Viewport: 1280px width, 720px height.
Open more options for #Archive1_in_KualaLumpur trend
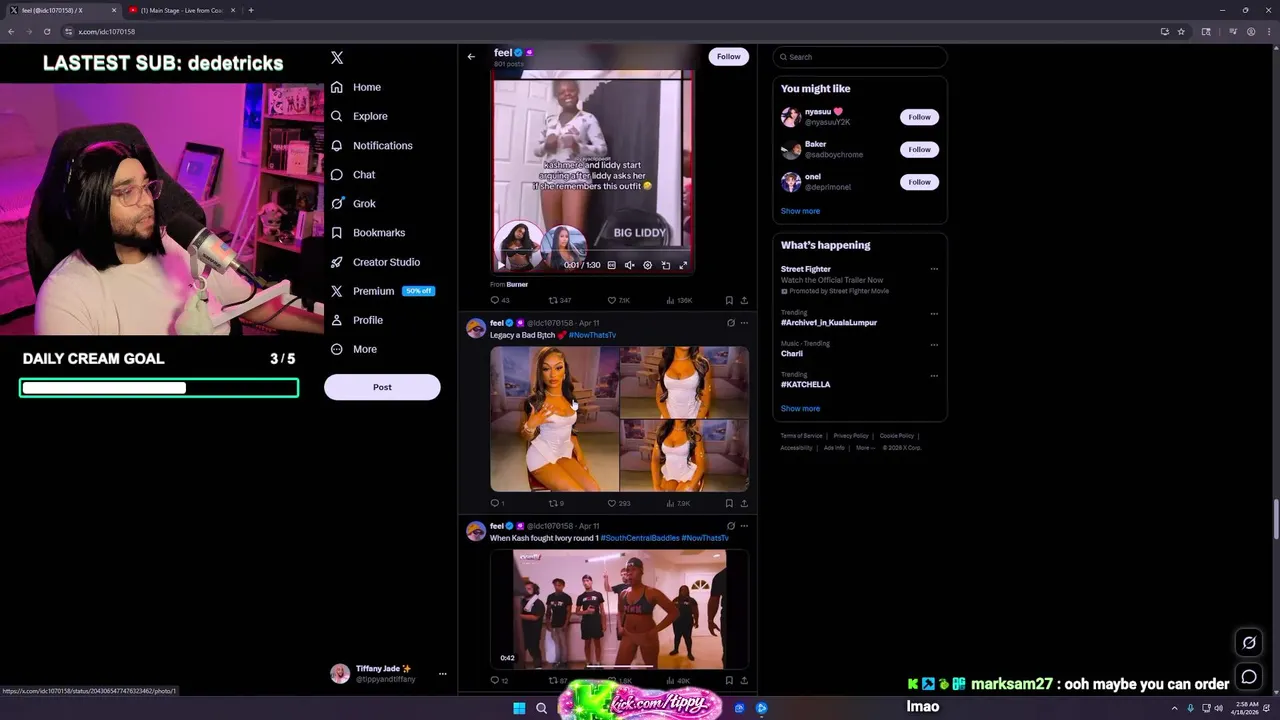[934, 313]
